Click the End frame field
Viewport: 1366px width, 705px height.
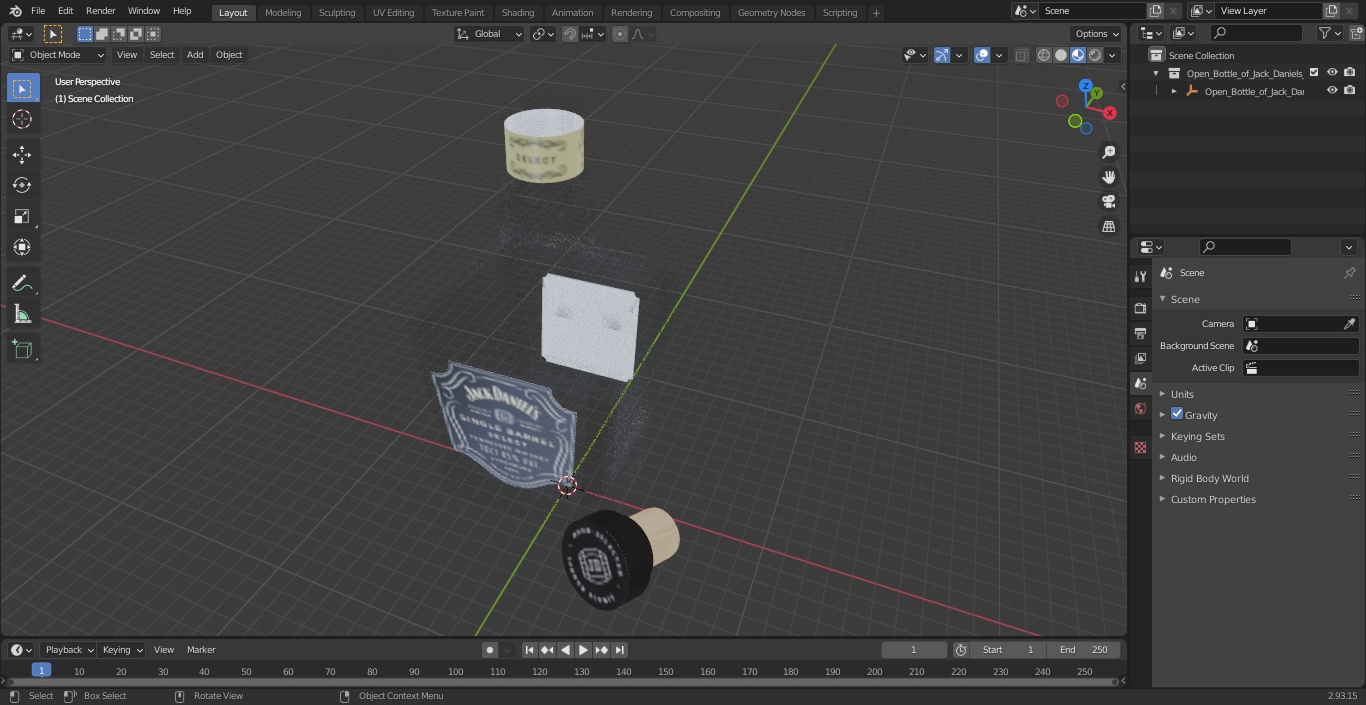(1084, 650)
